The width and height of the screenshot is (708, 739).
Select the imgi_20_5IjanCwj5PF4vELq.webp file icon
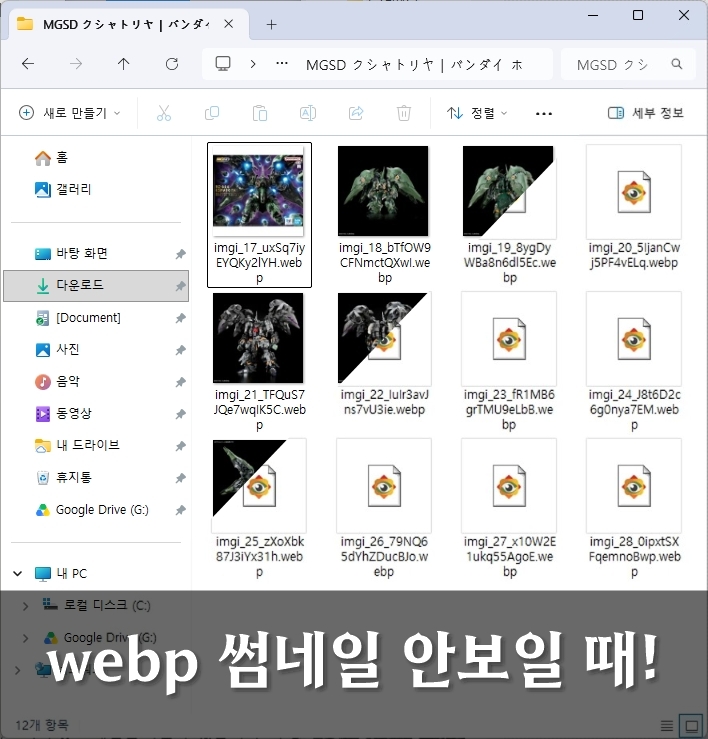[x=634, y=192]
